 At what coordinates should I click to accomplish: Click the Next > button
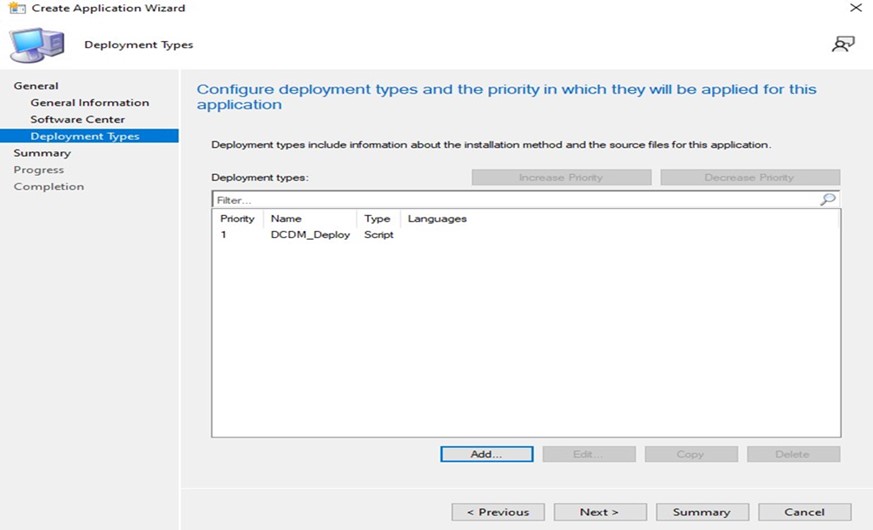click(599, 512)
